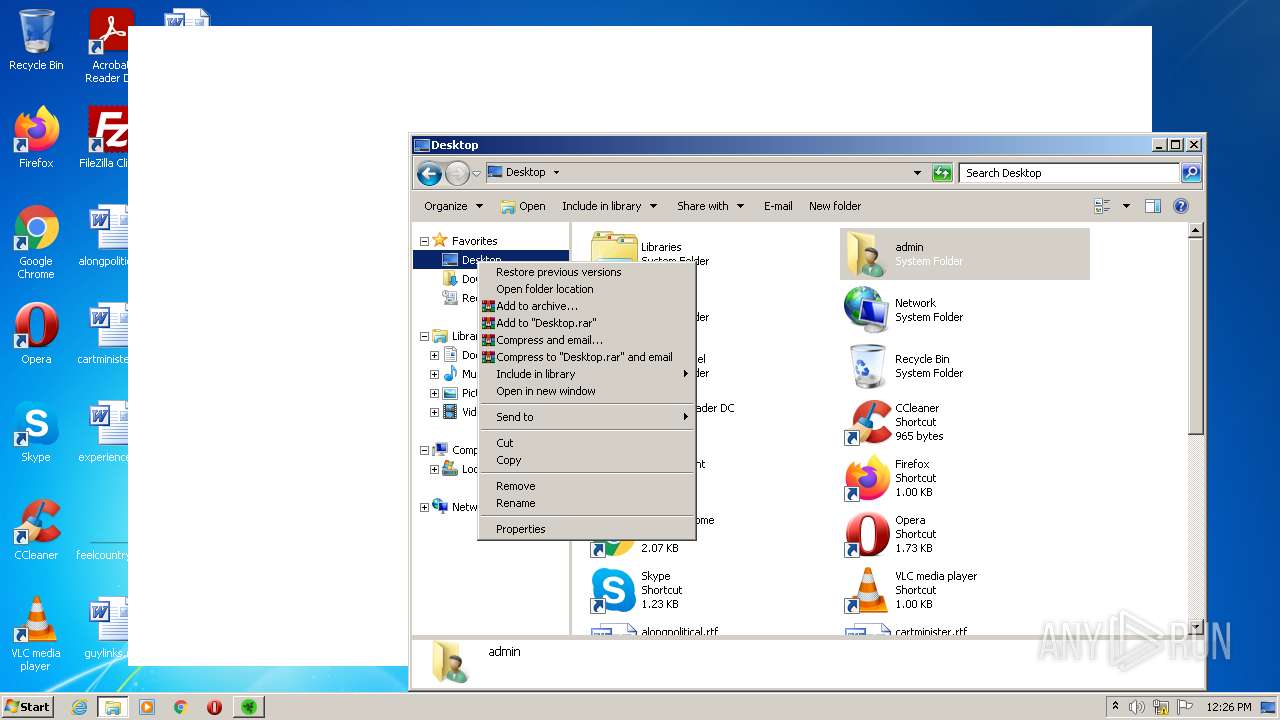Click the search magnifier icon
The height and width of the screenshot is (720, 1280).
pos(1191,173)
